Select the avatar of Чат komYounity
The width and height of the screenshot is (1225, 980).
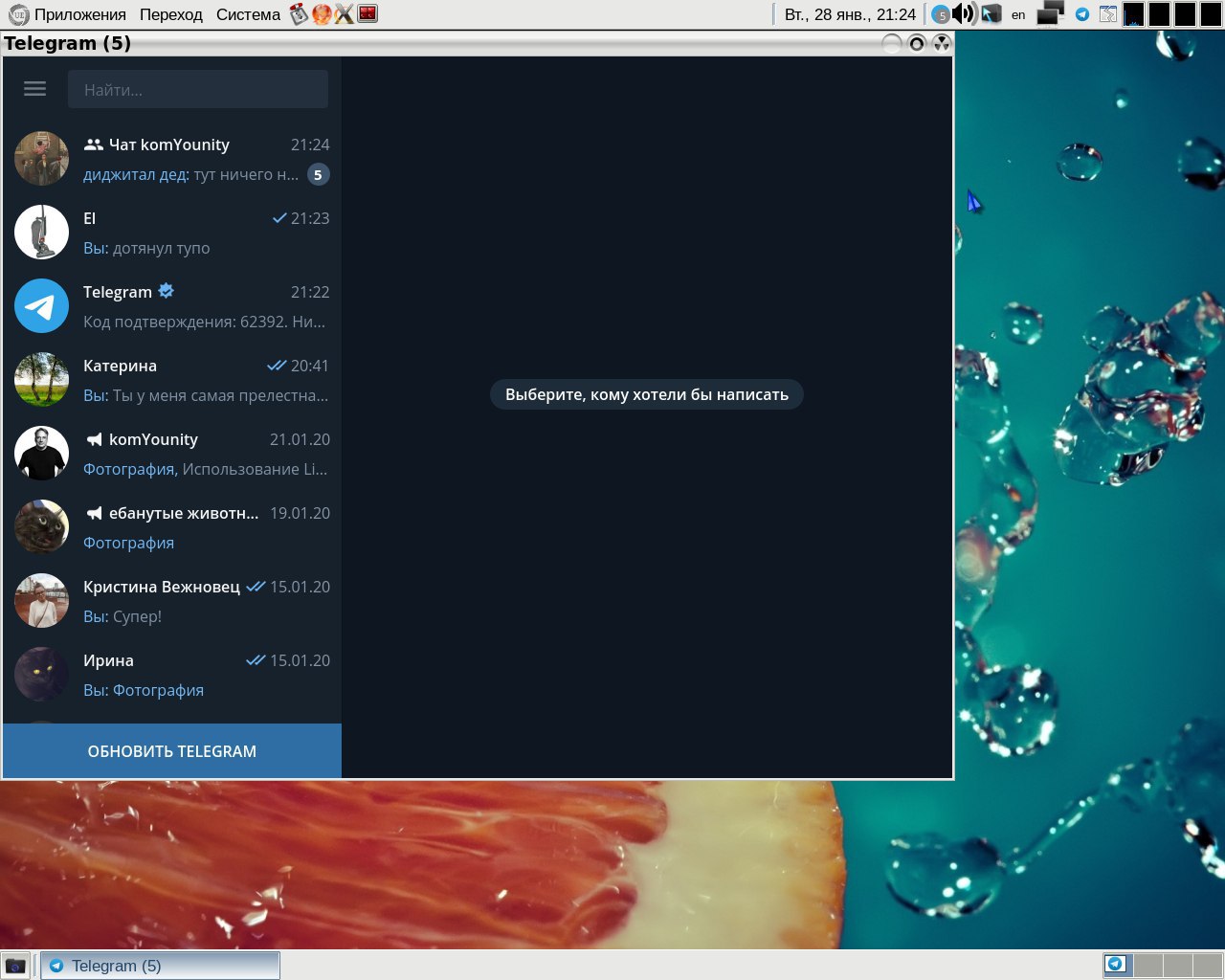41,159
